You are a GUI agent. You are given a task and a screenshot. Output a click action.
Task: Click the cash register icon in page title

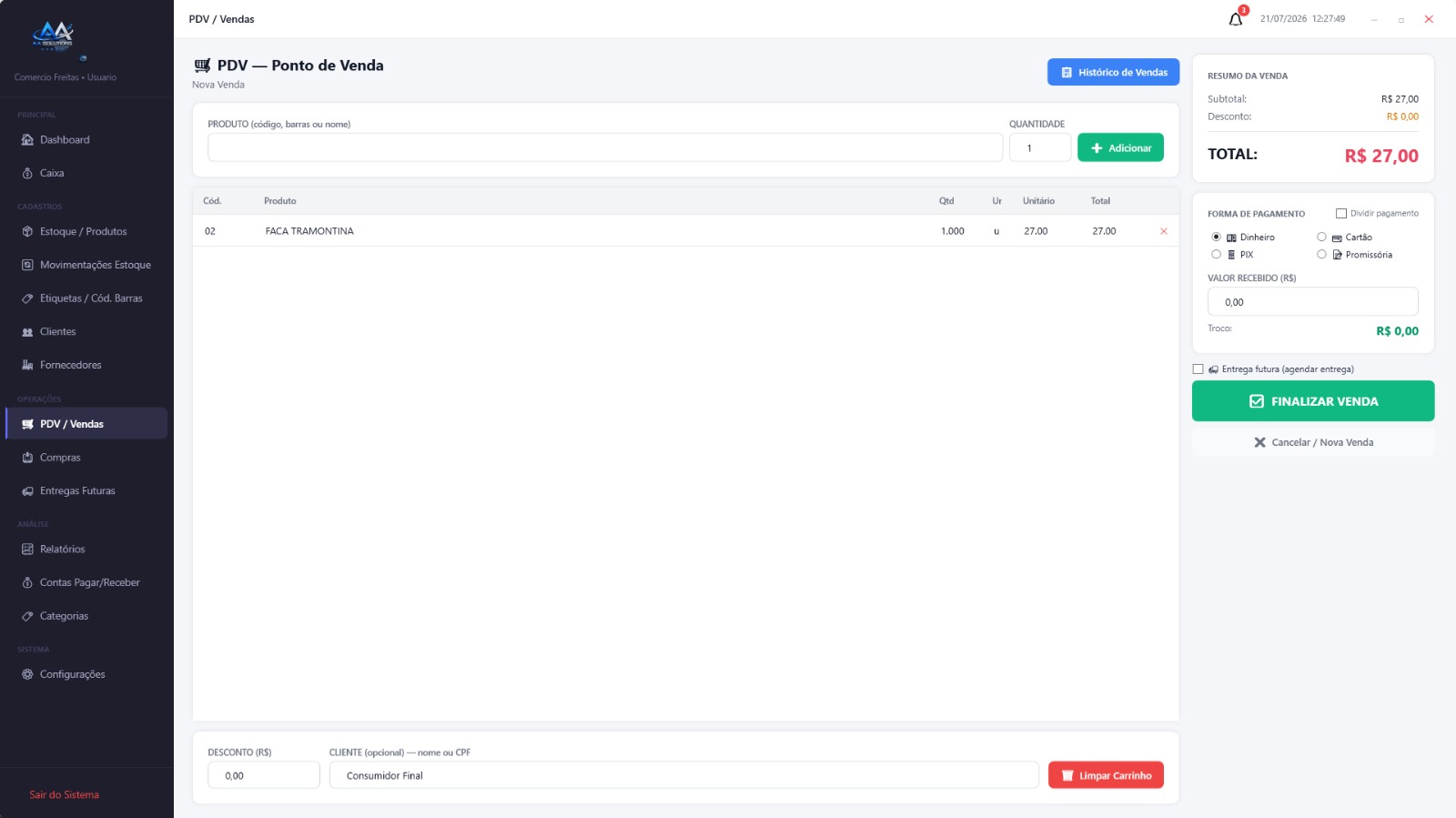pos(202,66)
